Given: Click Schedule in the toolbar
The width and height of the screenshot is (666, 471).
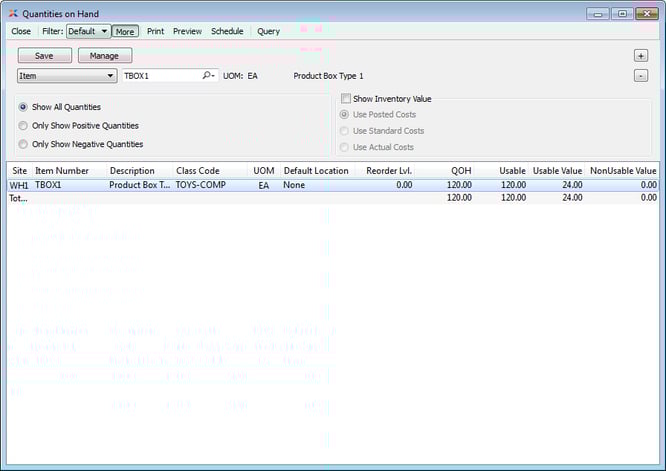Looking at the screenshot, I should (227, 31).
